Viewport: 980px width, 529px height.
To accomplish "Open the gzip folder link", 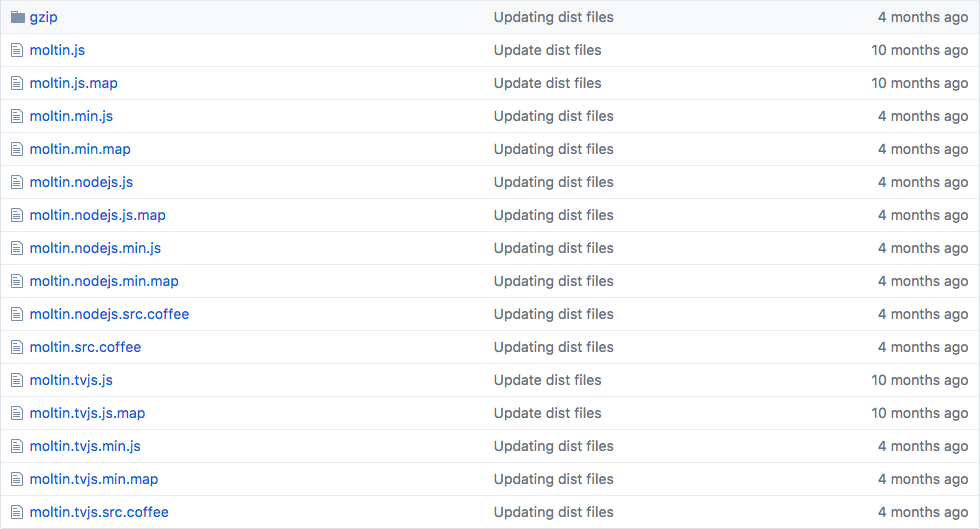I will tap(43, 18).
